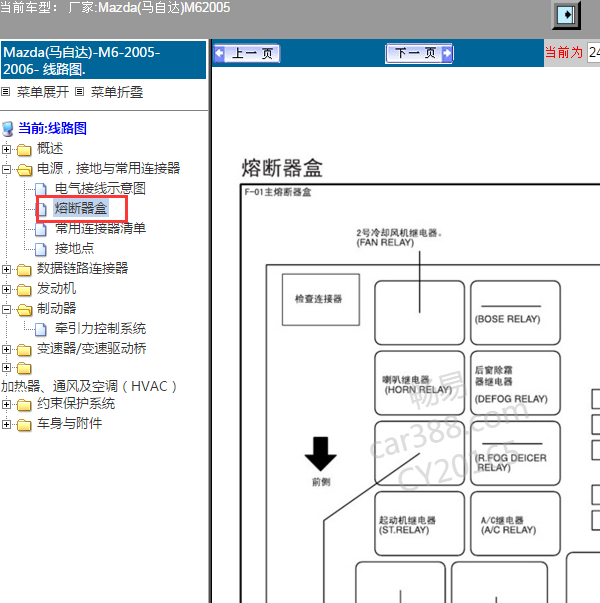This screenshot has width=600, height=603.
Task: Click the 车身与附件 folder icon
Action: 24,425
